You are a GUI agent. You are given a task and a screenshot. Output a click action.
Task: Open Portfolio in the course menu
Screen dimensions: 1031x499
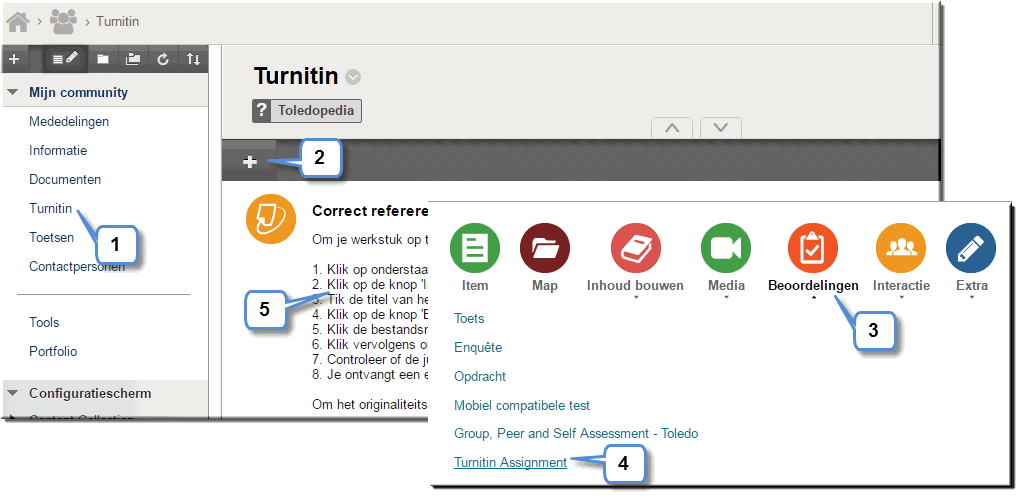(x=53, y=352)
